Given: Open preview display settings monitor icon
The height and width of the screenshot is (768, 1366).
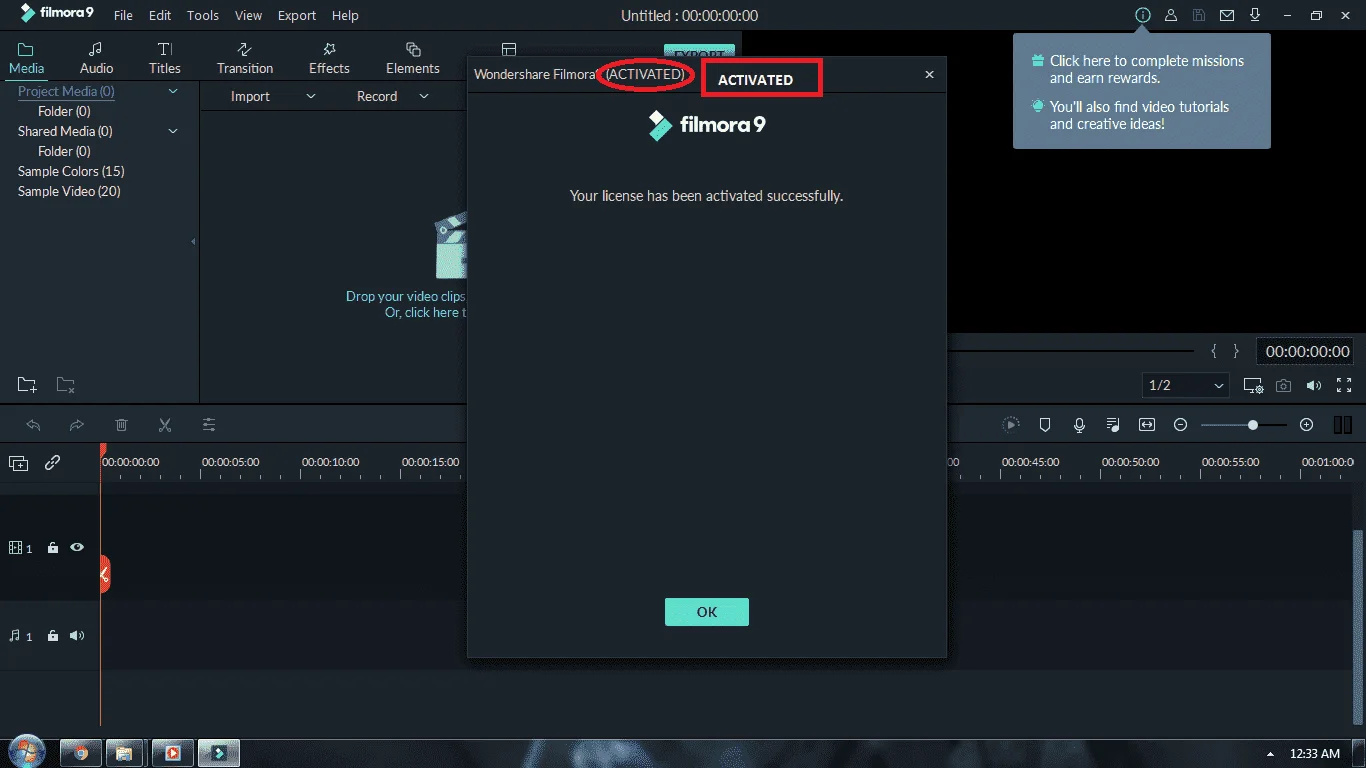Looking at the screenshot, I should tap(1253, 385).
